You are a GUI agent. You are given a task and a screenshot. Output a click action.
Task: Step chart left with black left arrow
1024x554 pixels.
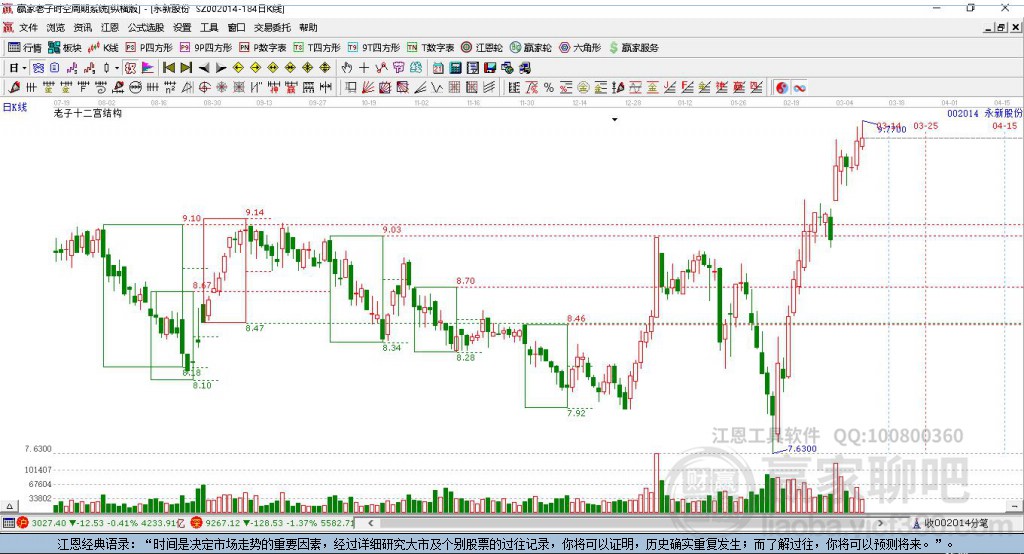(204, 68)
